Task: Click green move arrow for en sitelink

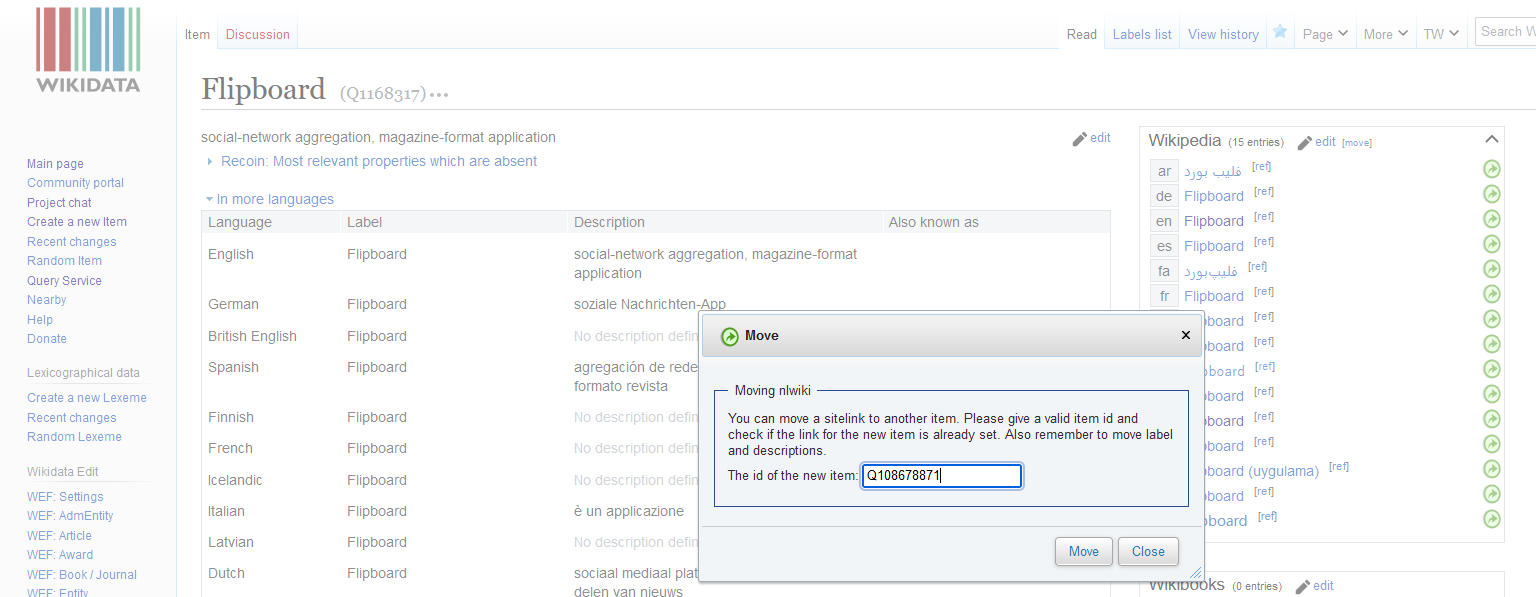Action: (x=1491, y=219)
